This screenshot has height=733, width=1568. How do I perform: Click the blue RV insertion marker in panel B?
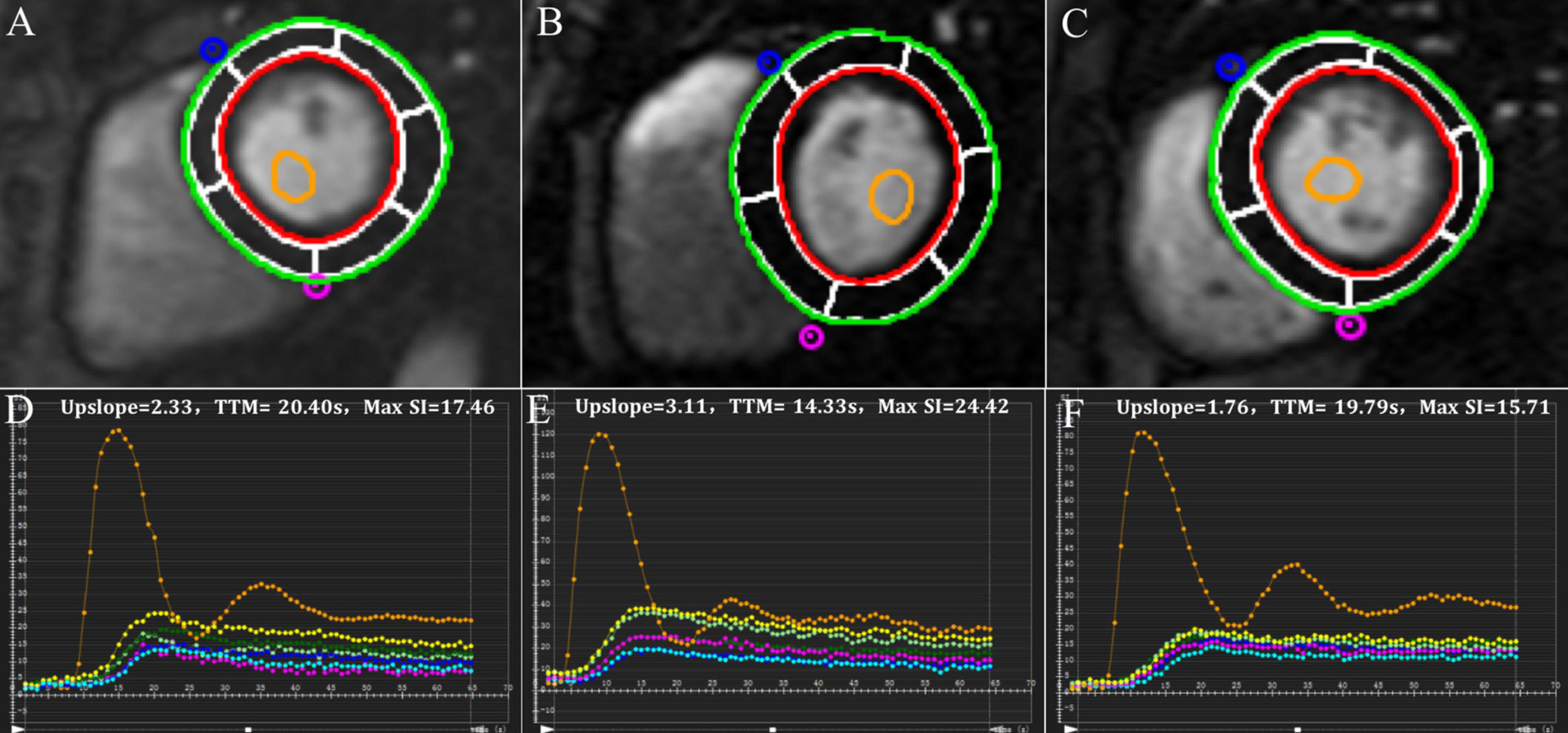(770, 62)
